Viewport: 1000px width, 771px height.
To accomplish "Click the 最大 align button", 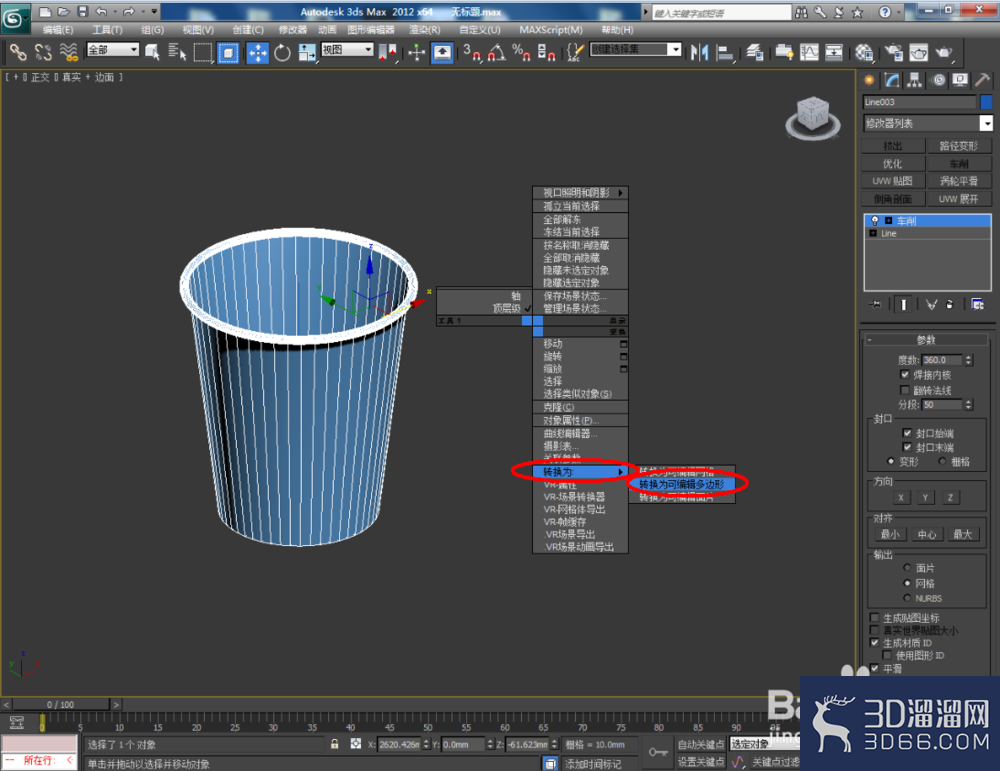I will [x=962, y=534].
